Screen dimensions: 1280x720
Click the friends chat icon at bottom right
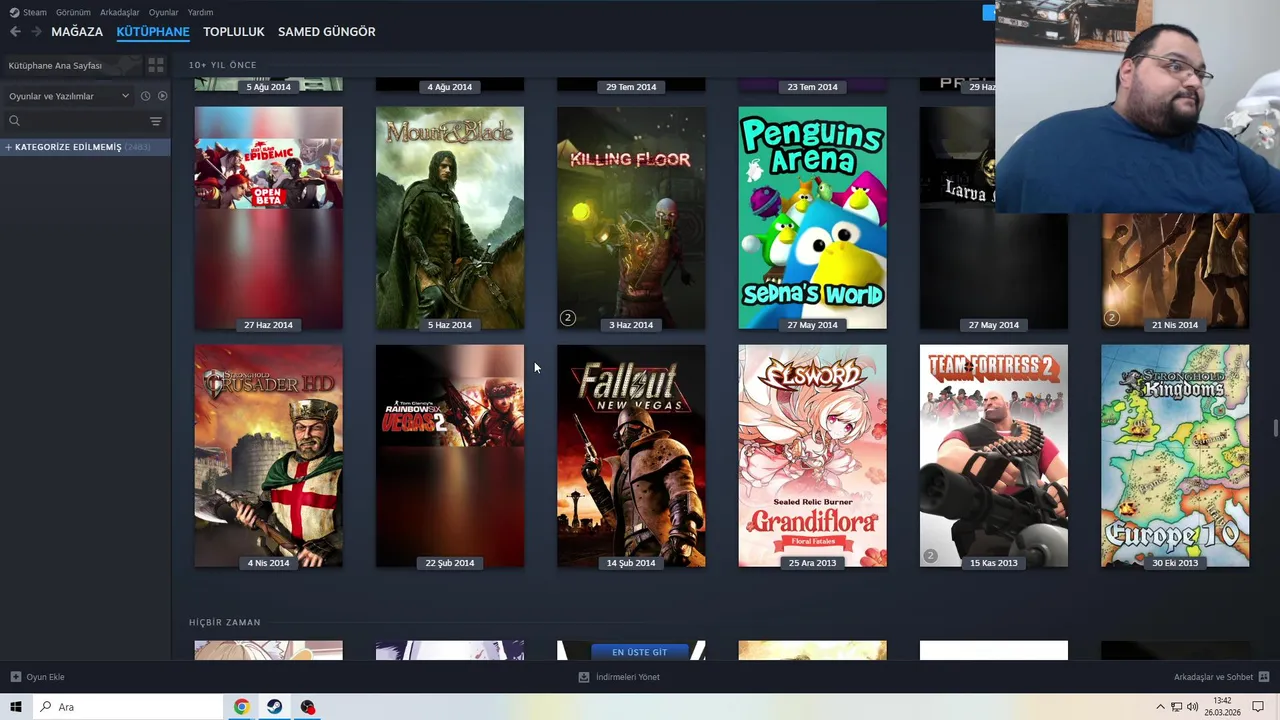coord(1264,677)
